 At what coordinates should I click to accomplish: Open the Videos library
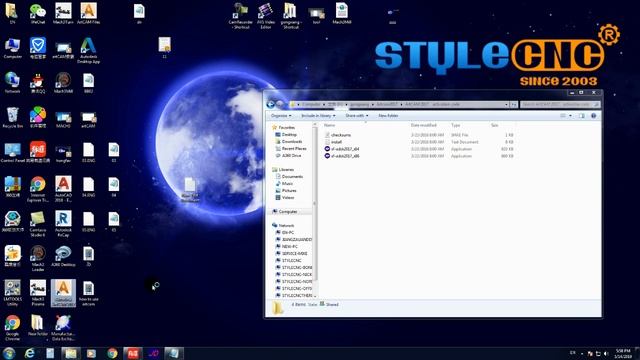(x=288, y=198)
